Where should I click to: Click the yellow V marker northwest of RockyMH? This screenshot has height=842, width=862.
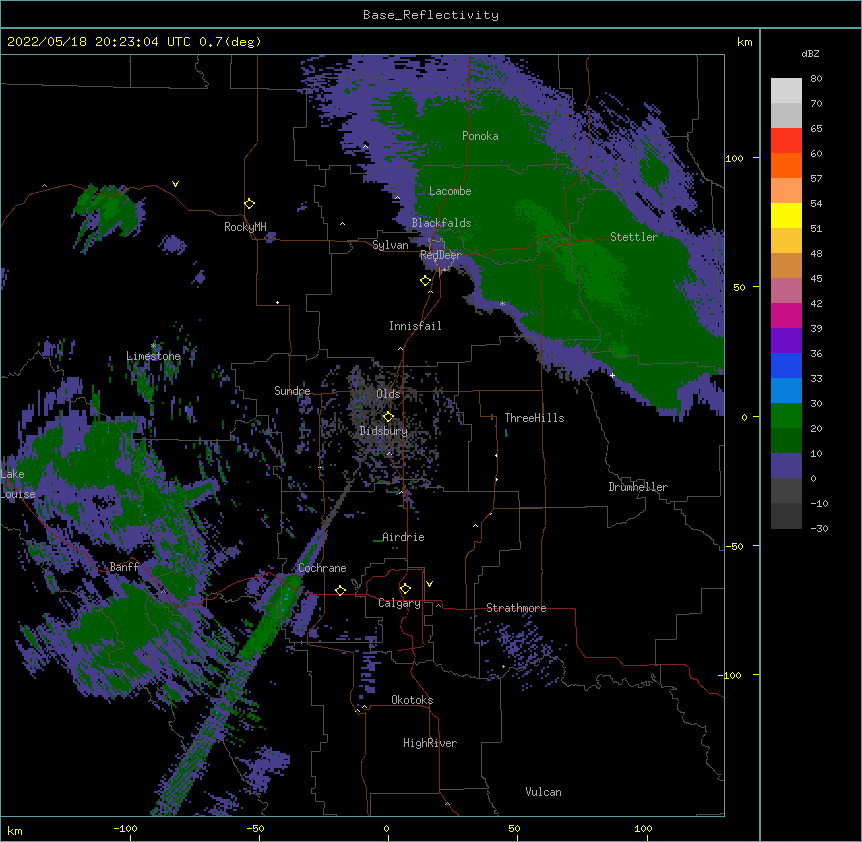[175, 184]
